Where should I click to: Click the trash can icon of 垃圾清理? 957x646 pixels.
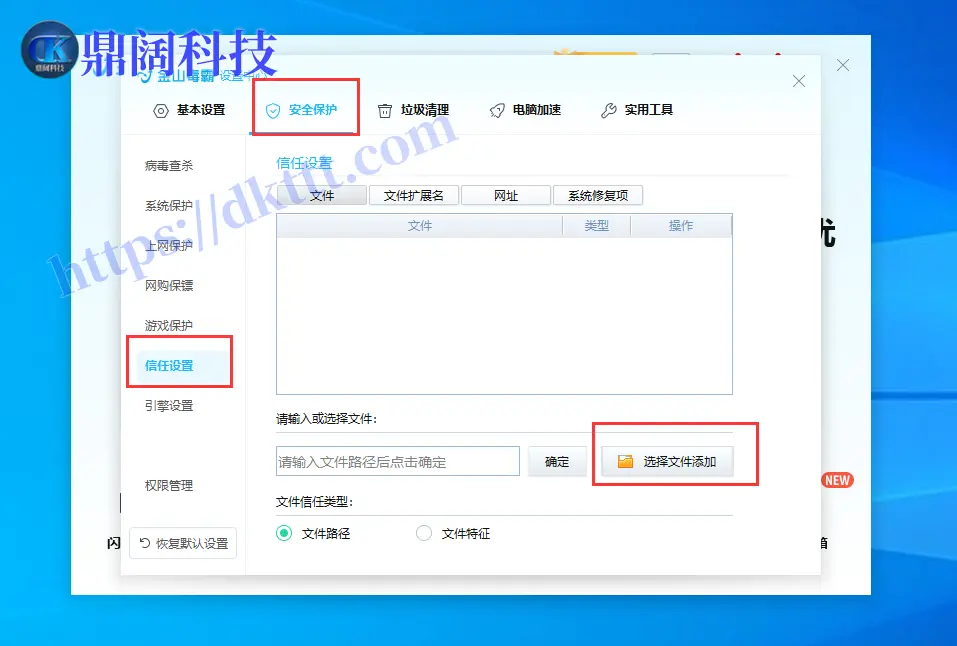[385, 111]
